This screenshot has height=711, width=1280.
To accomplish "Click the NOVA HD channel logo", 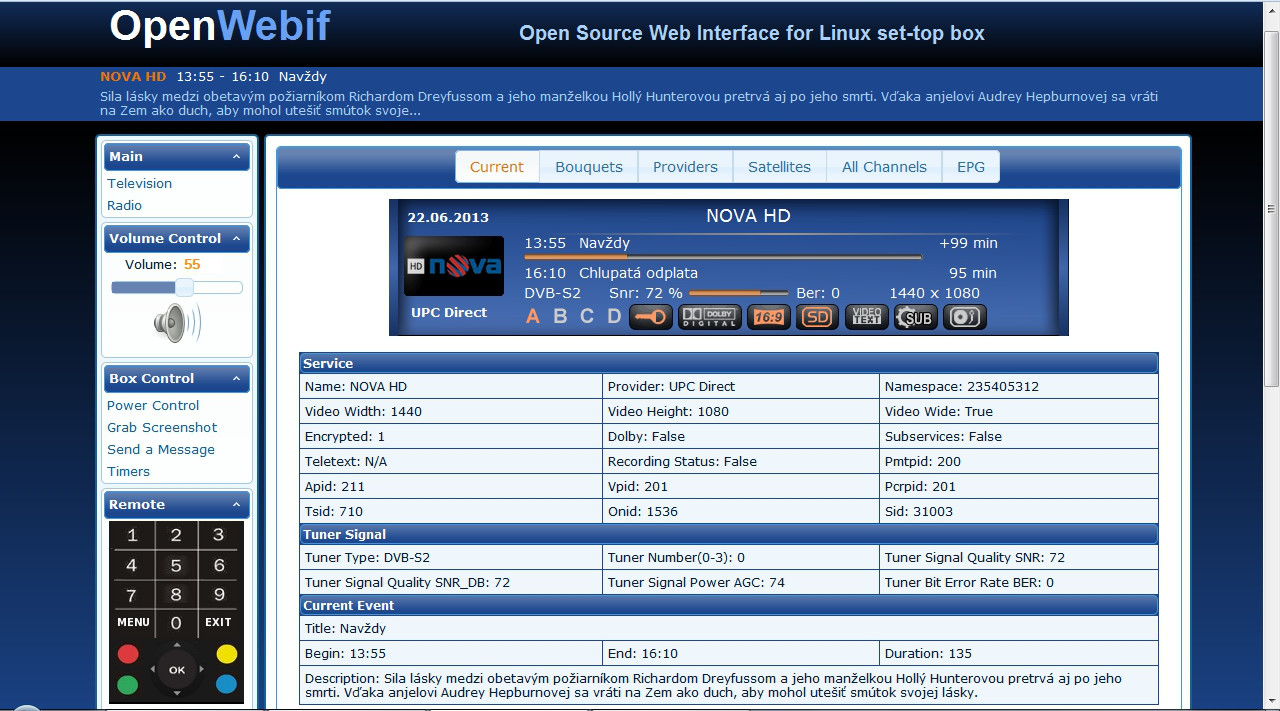I will tap(454, 266).
